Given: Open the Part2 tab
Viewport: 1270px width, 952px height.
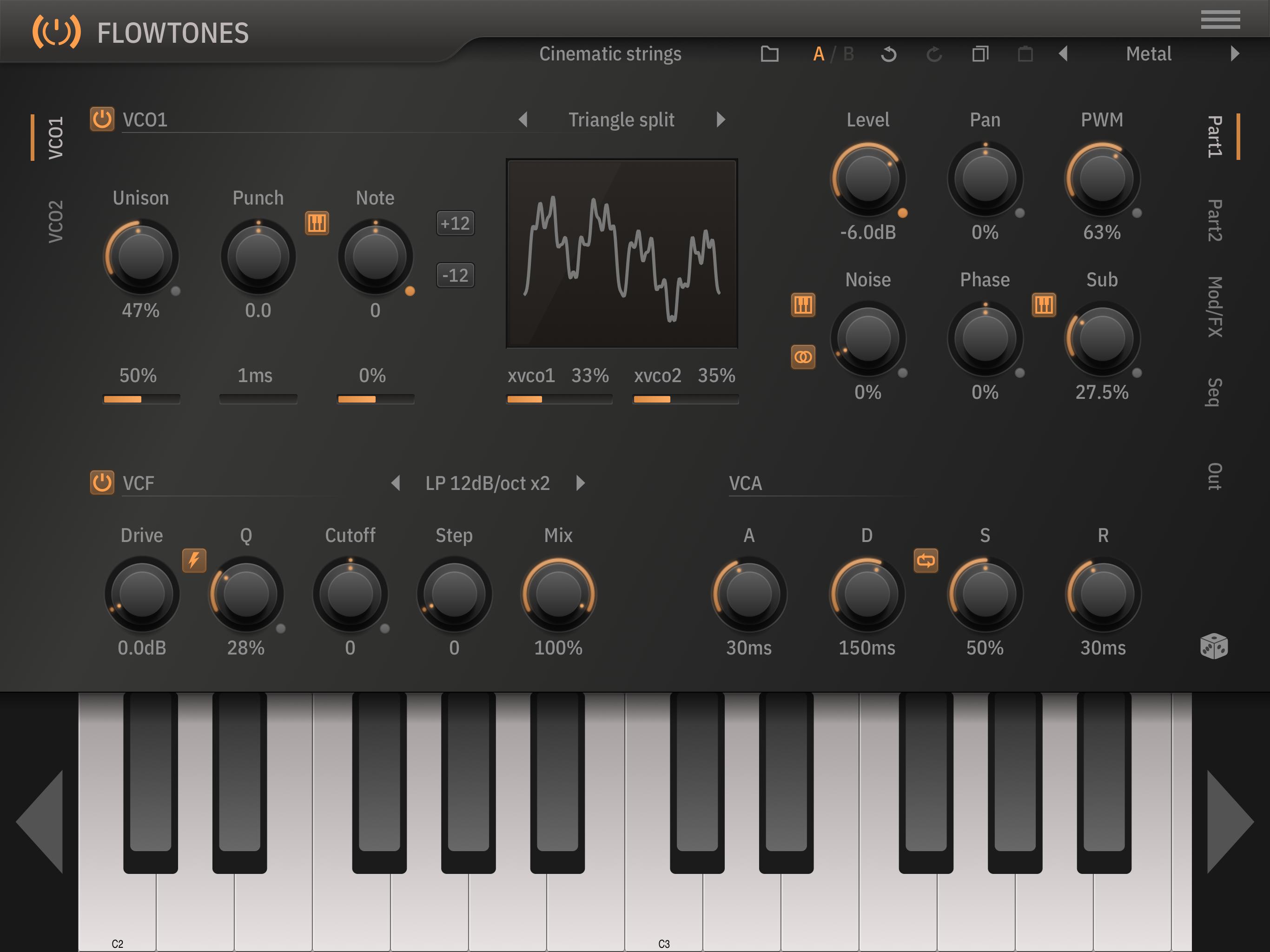Looking at the screenshot, I should [x=1214, y=220].
